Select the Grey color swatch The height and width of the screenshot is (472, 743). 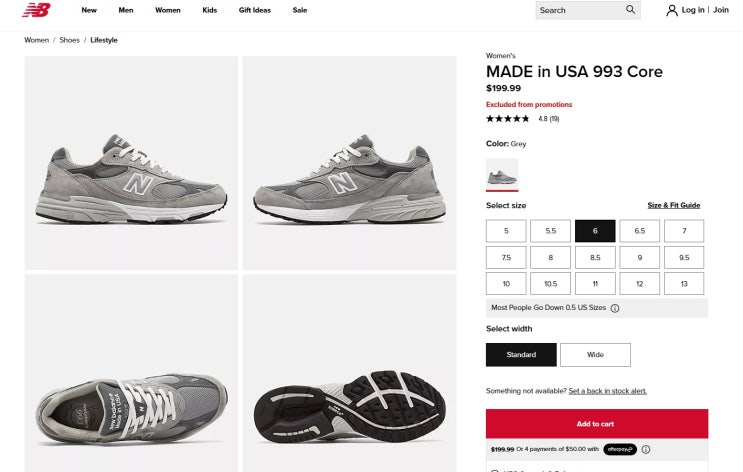(x=502, y=174)
